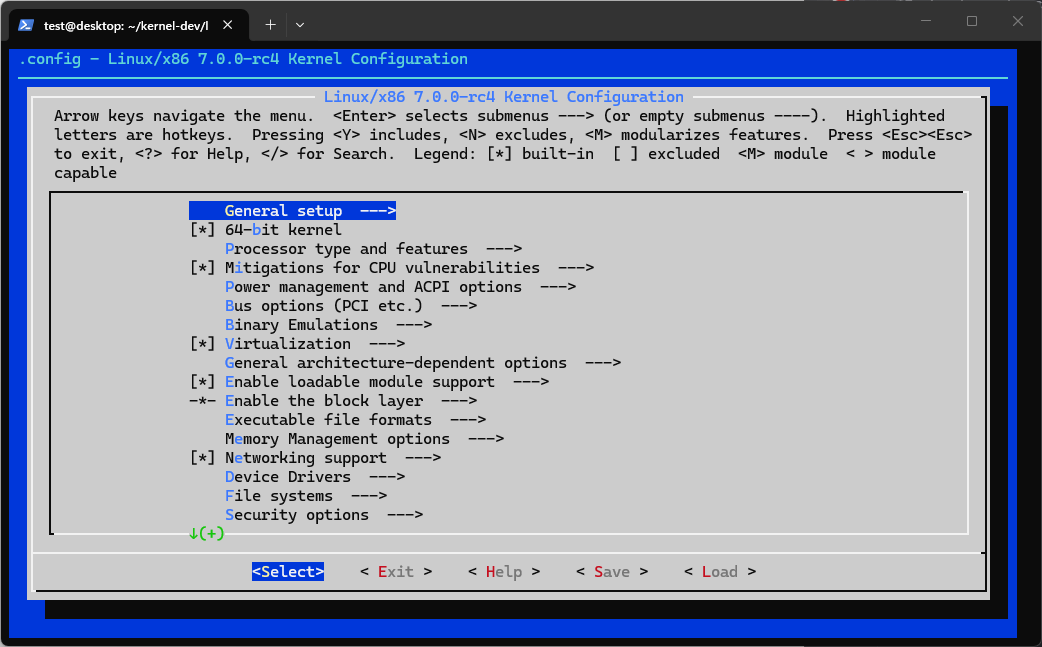The image size is (1042, 647).
Task: Click the Save button
Action: pos(612,572)
